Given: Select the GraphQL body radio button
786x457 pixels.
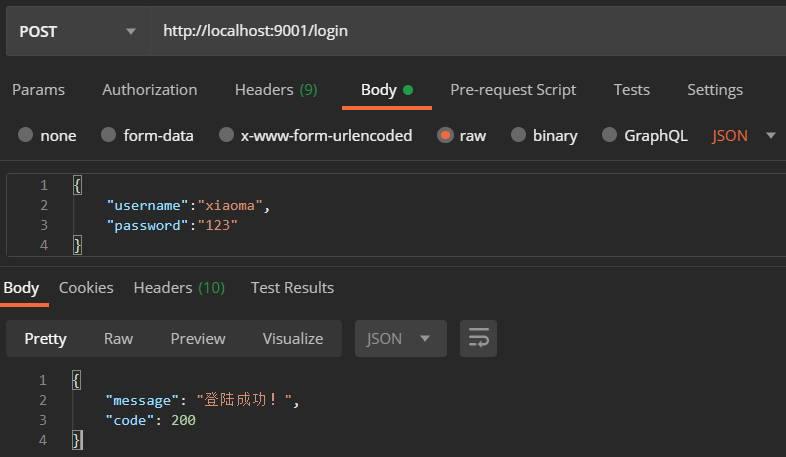Looking at the screenshot, I should (x=609, y=135).
